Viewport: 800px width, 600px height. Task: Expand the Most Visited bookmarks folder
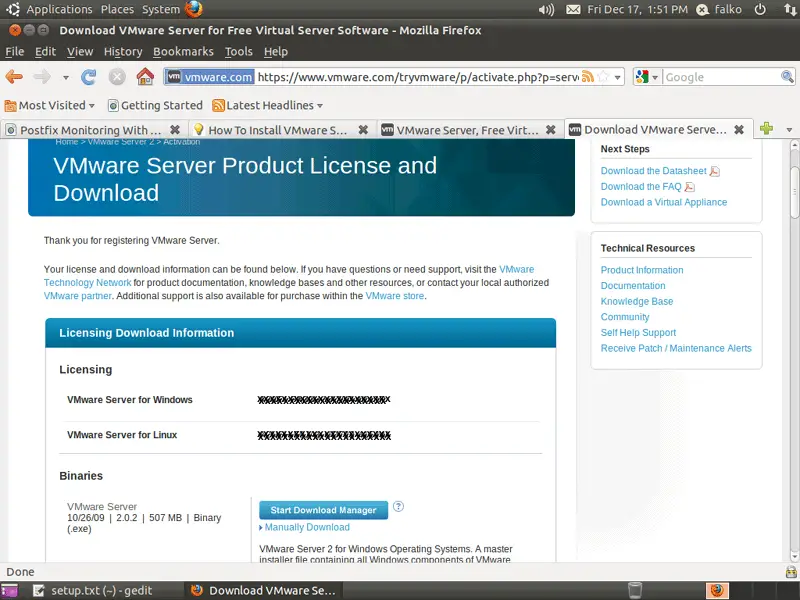pos(49,106)
